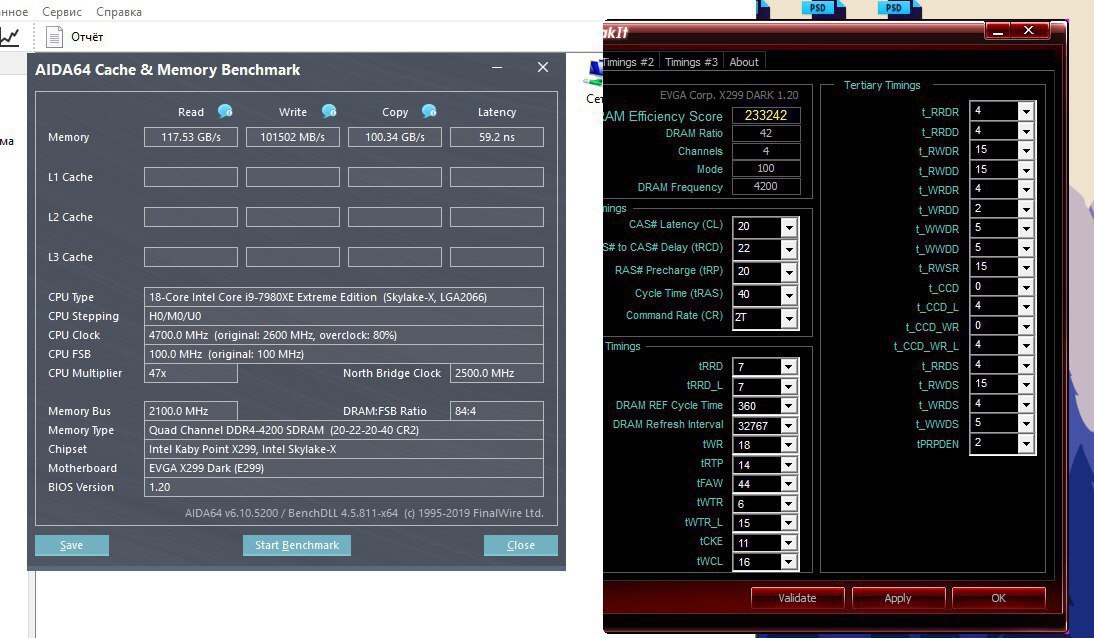Viewport: 1094px width, 638px height.
Task: Open the t_RWDS dropdown
Action: 1026,385
